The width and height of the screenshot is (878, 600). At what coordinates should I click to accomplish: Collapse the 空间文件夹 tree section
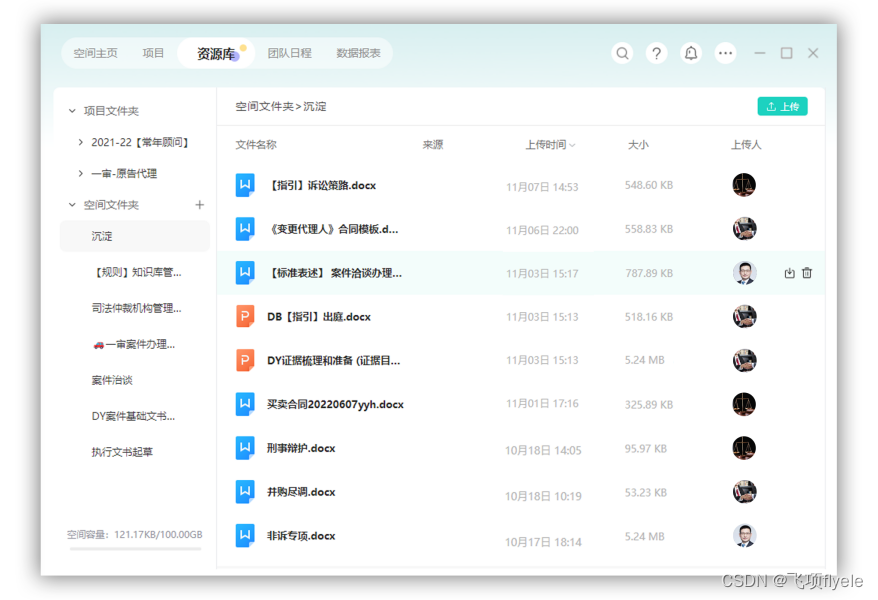(72, 205)
